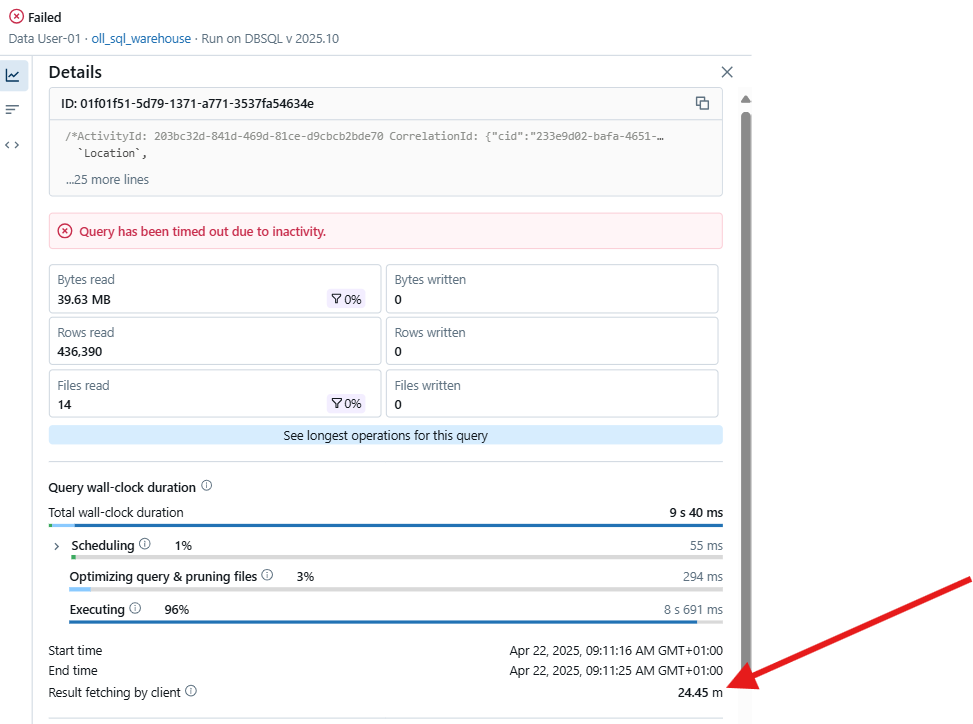Expand the Scheduling row with its chevron
Screen dimensions: 973x724
[x=56, y=545]
